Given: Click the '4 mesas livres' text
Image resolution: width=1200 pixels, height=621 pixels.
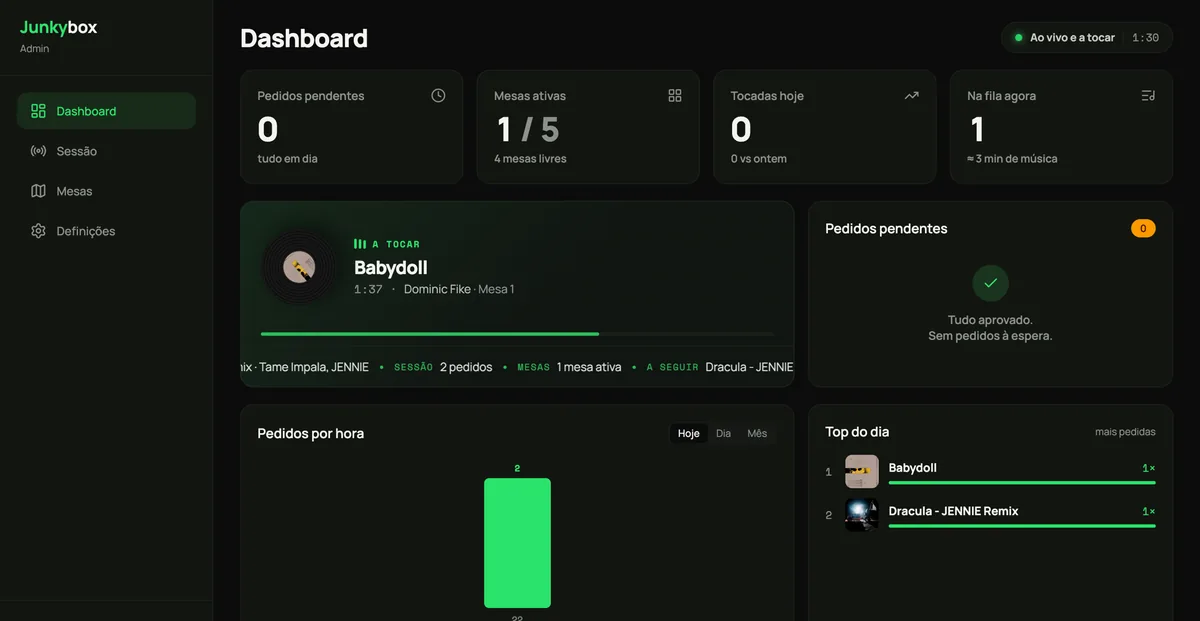Looking at the screenshot, I should click(530, 158).
